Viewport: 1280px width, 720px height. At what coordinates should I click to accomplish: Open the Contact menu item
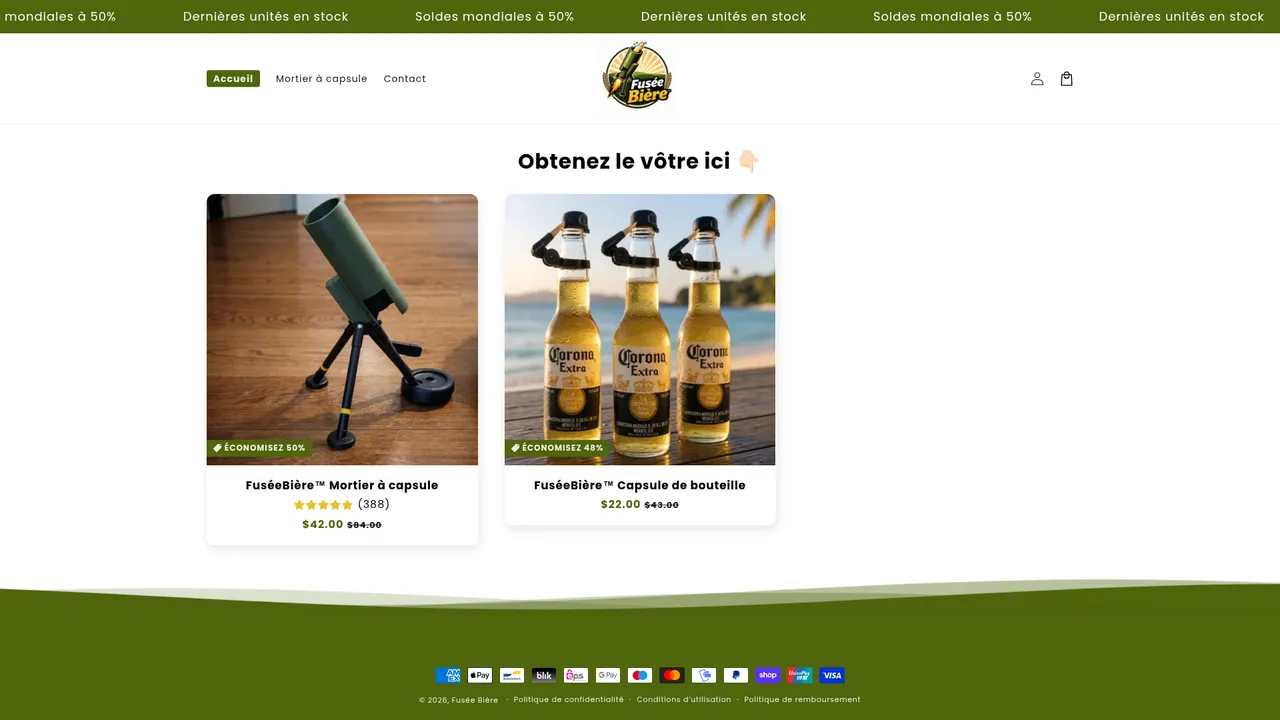pos(405,79)
